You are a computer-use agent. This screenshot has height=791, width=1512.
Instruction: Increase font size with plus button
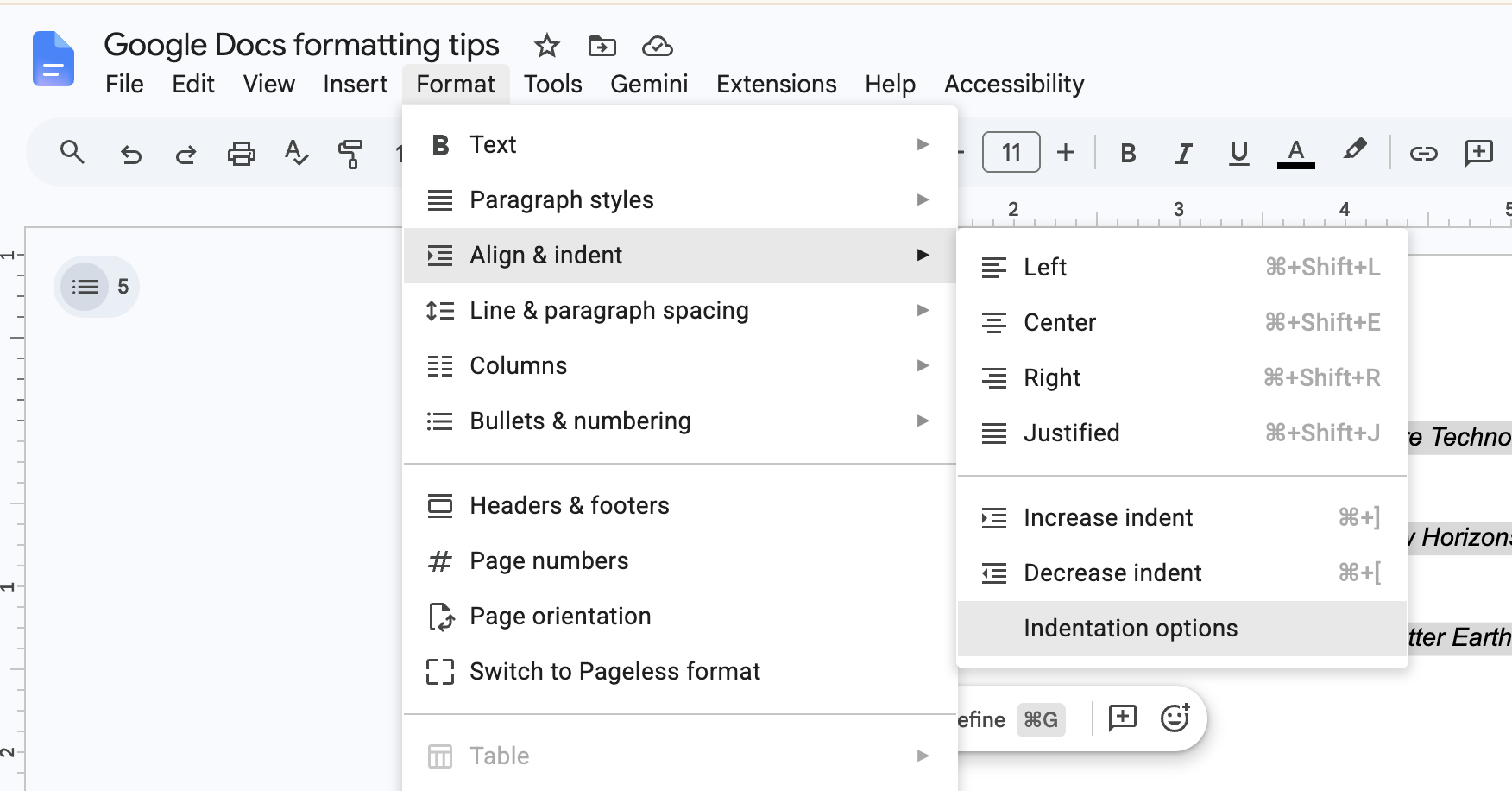click(1066, 153)
